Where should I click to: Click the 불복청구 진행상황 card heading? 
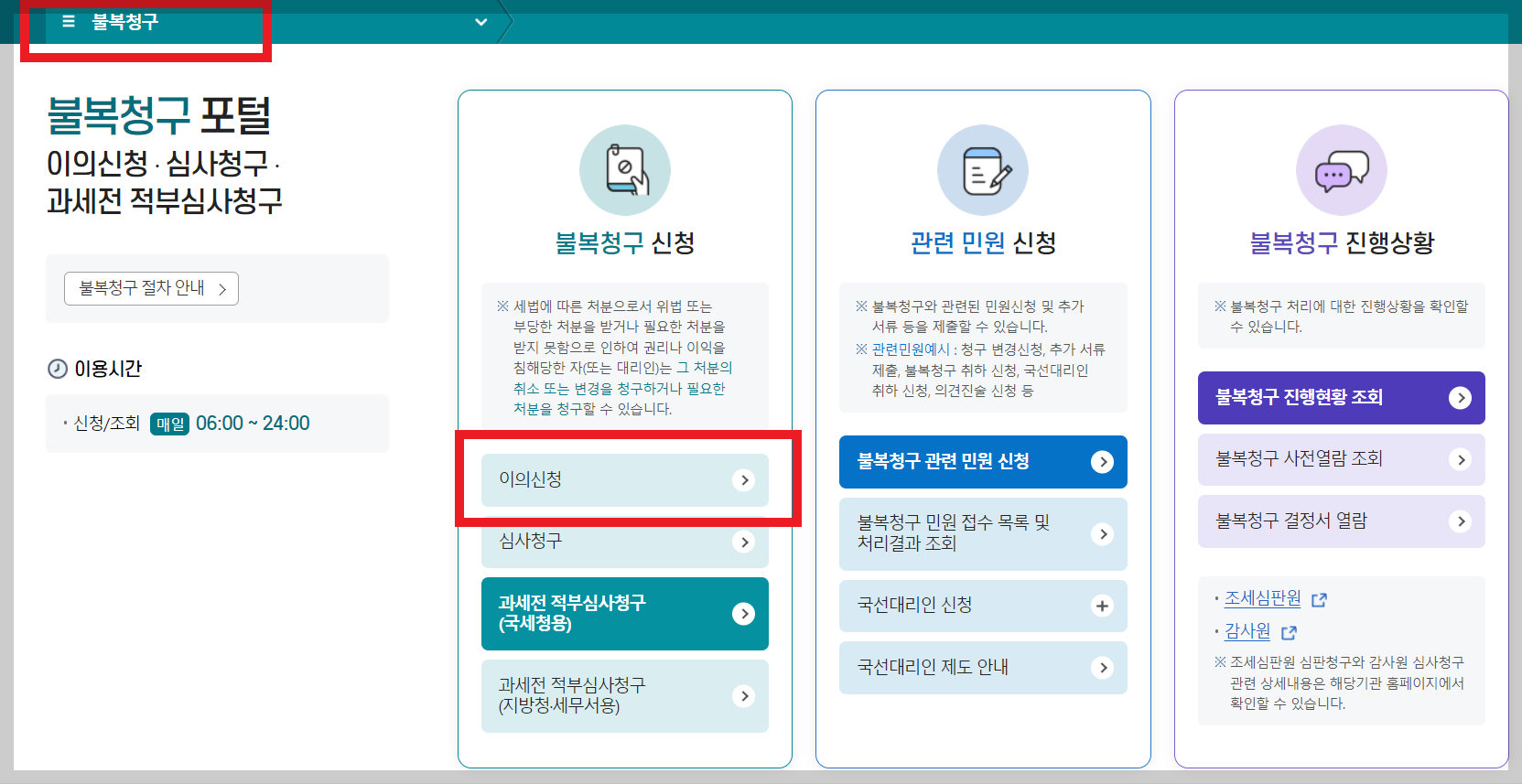(1342, 242)
